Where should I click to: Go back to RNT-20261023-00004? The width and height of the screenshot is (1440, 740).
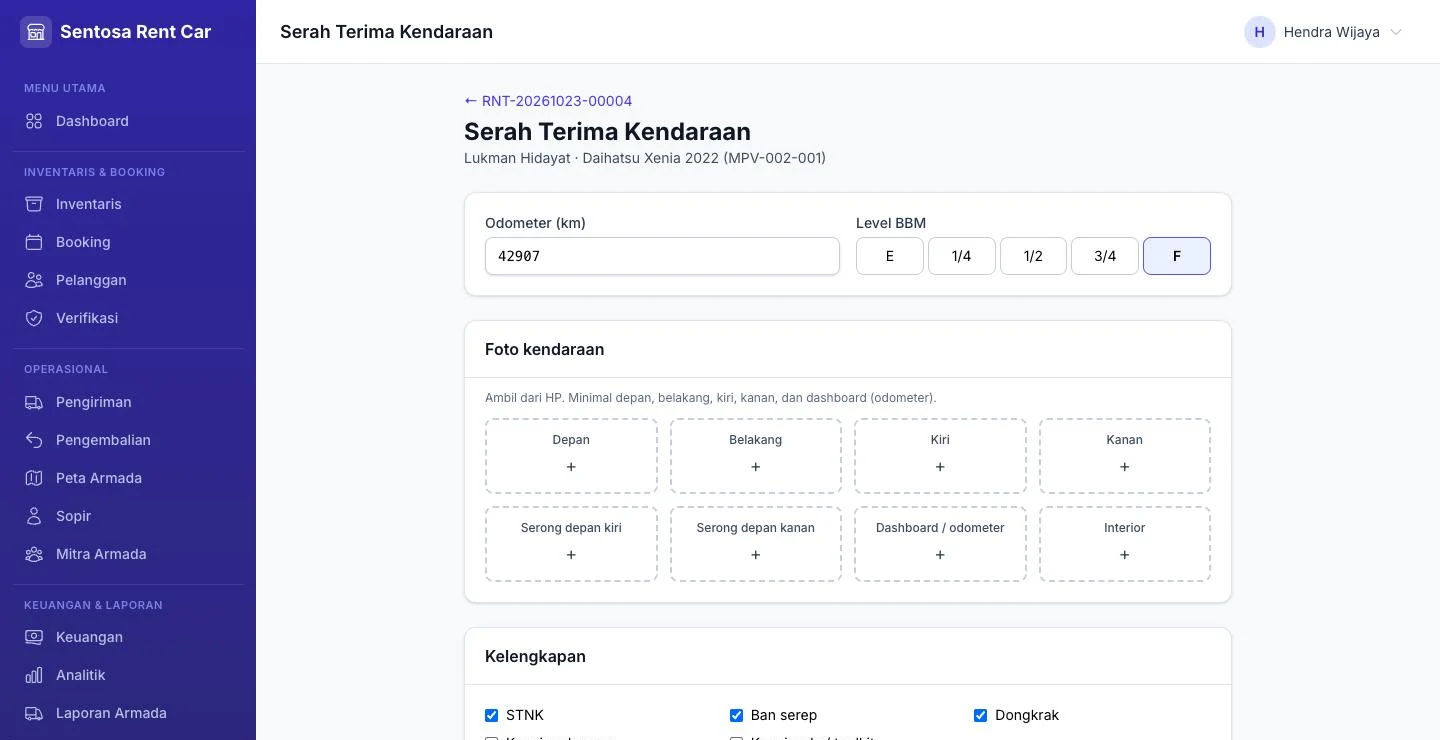click(548, 101)
